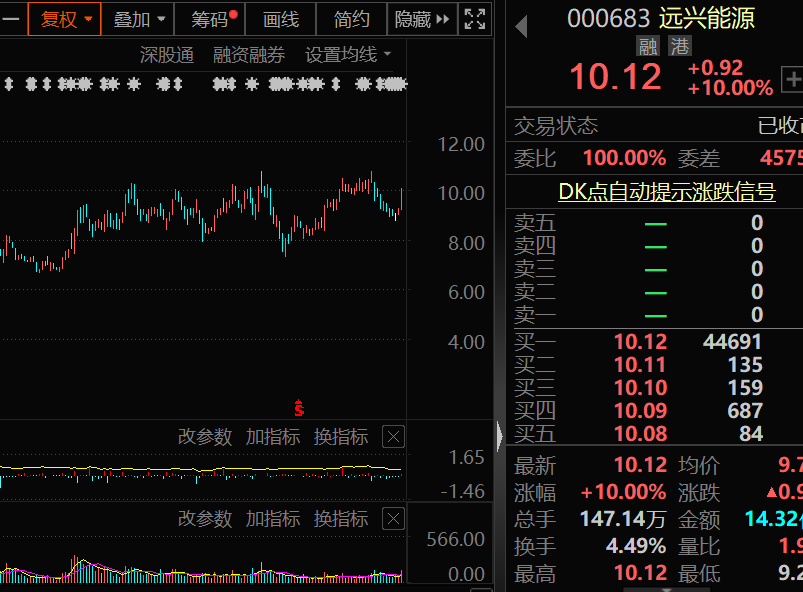This screenshot has width=803, height=592.
Task: Click 换指标 in the volume panel
Action: point(341,519)
